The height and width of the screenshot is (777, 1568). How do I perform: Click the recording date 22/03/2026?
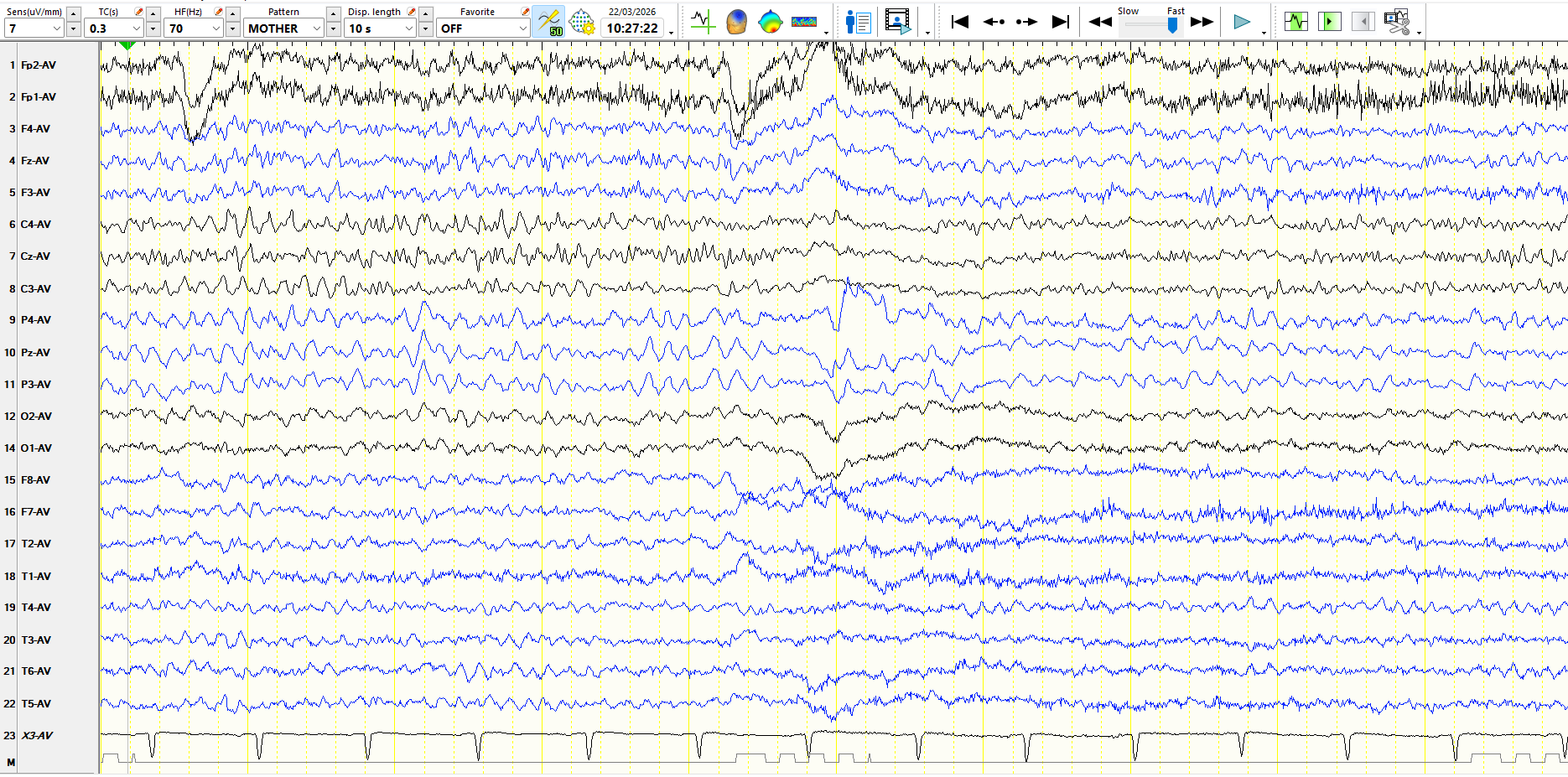632,12
